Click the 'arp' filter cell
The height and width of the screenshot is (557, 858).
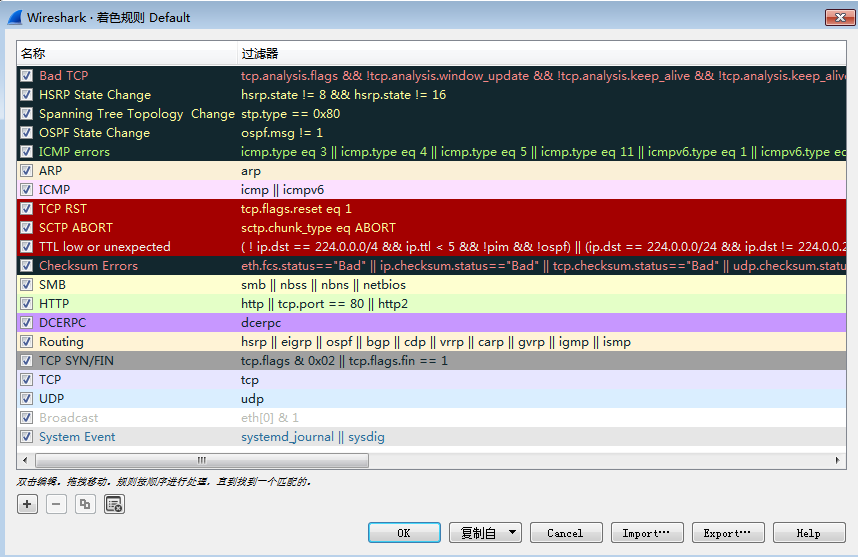[x=251, y=171]
